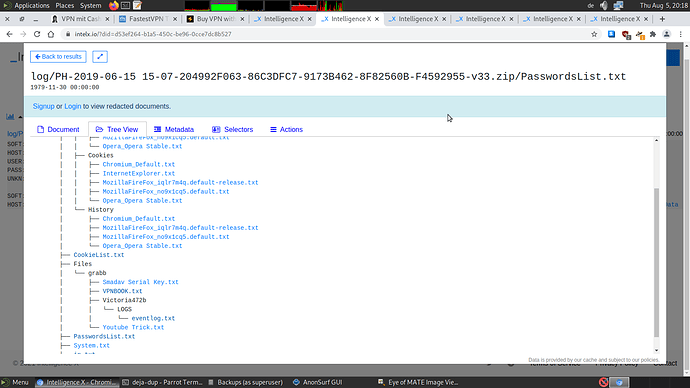The width and height of the screenshot is (690, 388).
Task: Close the FastestVPN browser tab
Action: (175, 19)
